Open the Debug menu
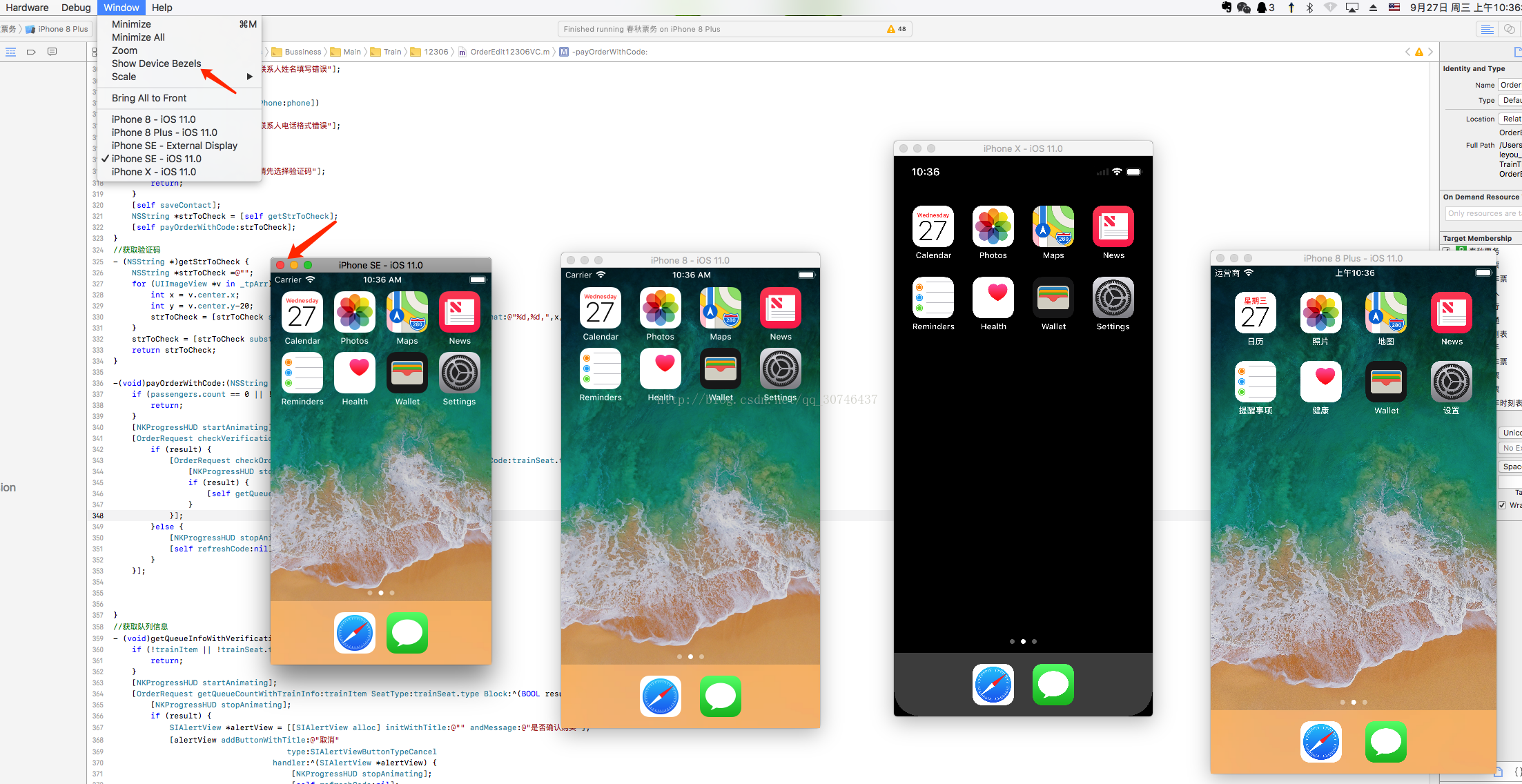 pyautogui.click(x=76, y=8)
